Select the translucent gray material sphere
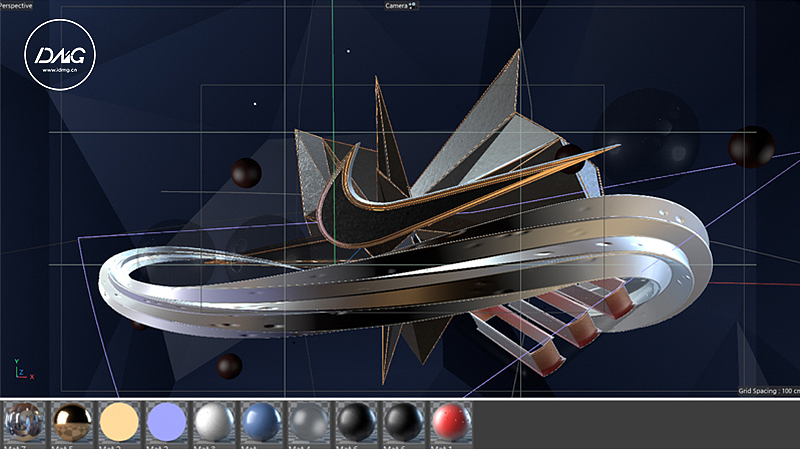The image size is (800, 449). click(309, 422)
